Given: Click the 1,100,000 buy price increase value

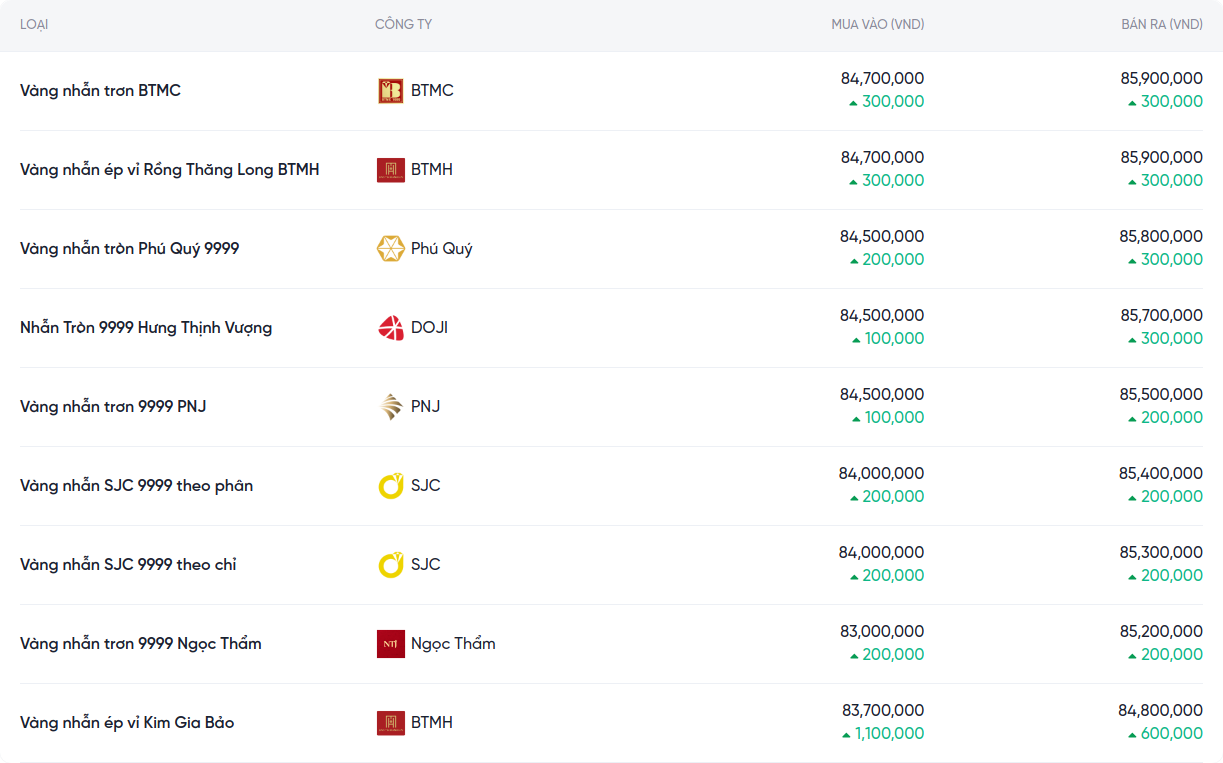Looking at the screenshot, I should [x=889, y=734].
